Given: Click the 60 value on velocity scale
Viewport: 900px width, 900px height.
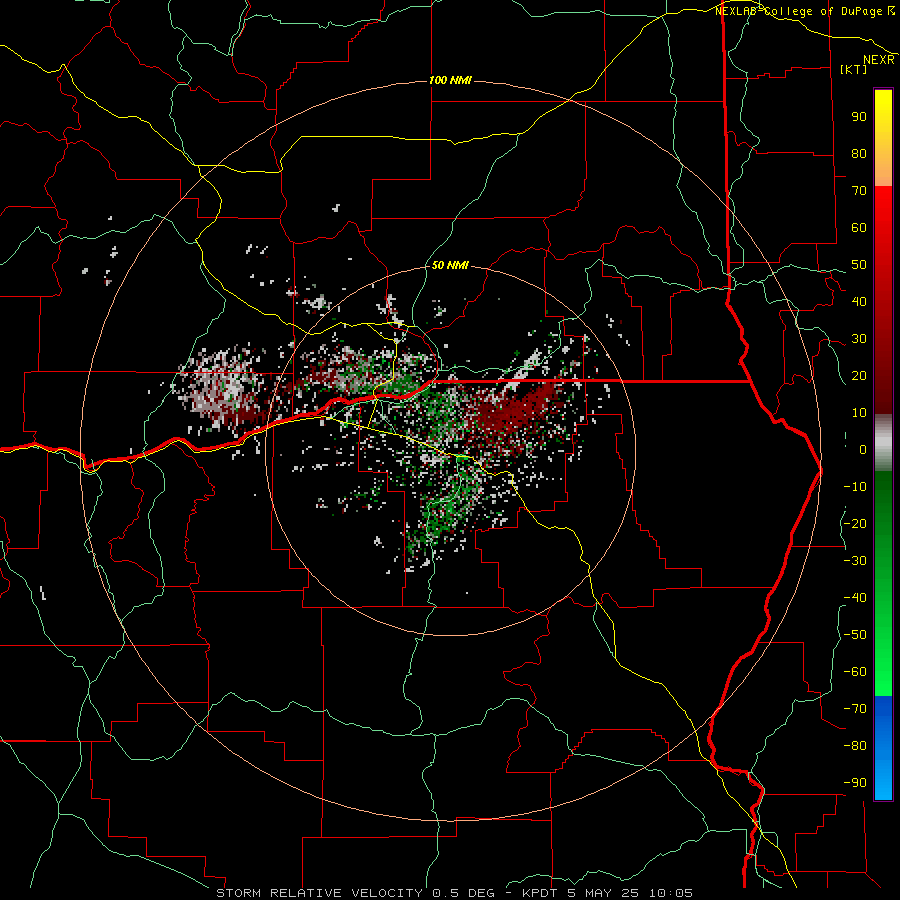Looking at the screenshot, I should [859, 228].
